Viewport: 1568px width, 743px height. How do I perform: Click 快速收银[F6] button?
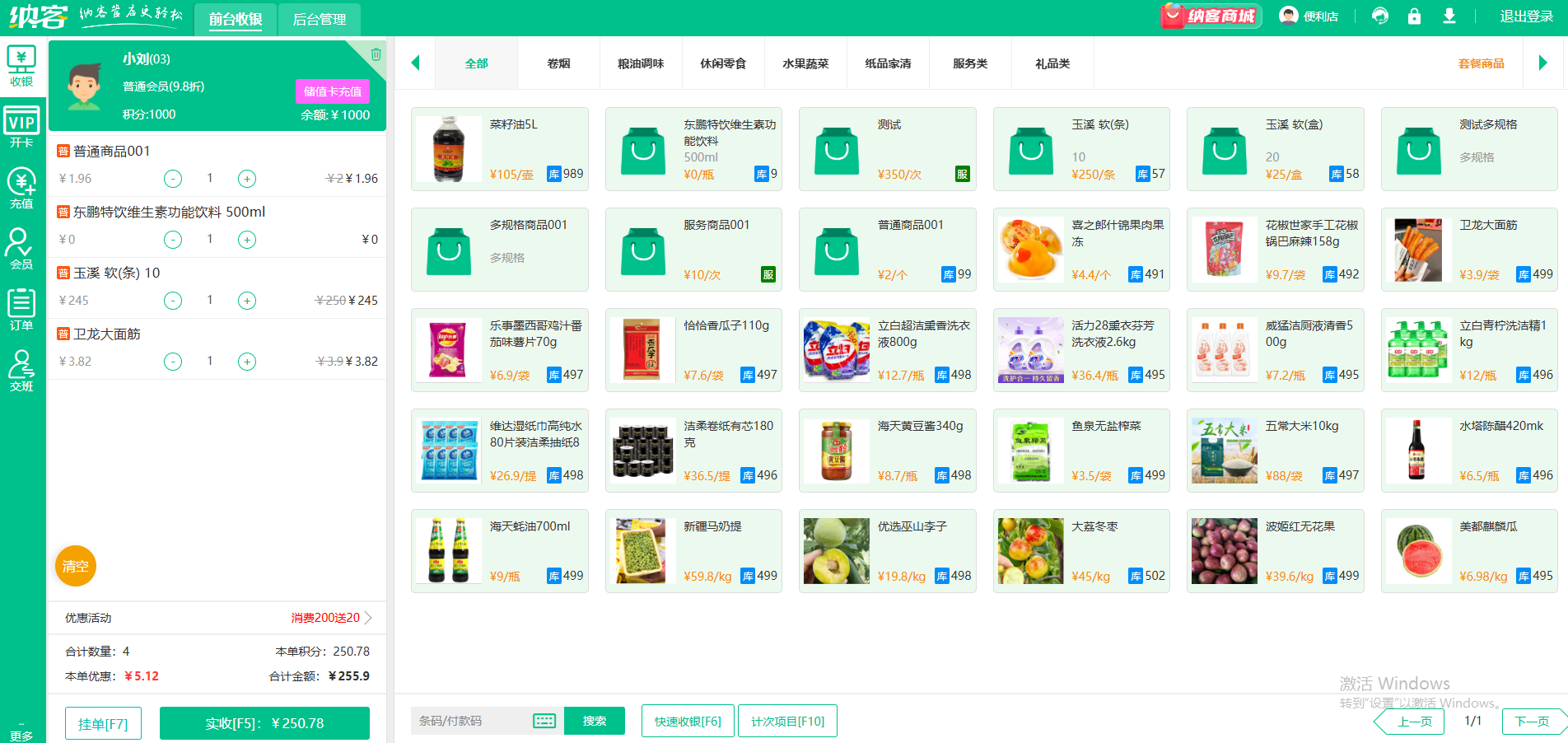click(x=688, y=721)
